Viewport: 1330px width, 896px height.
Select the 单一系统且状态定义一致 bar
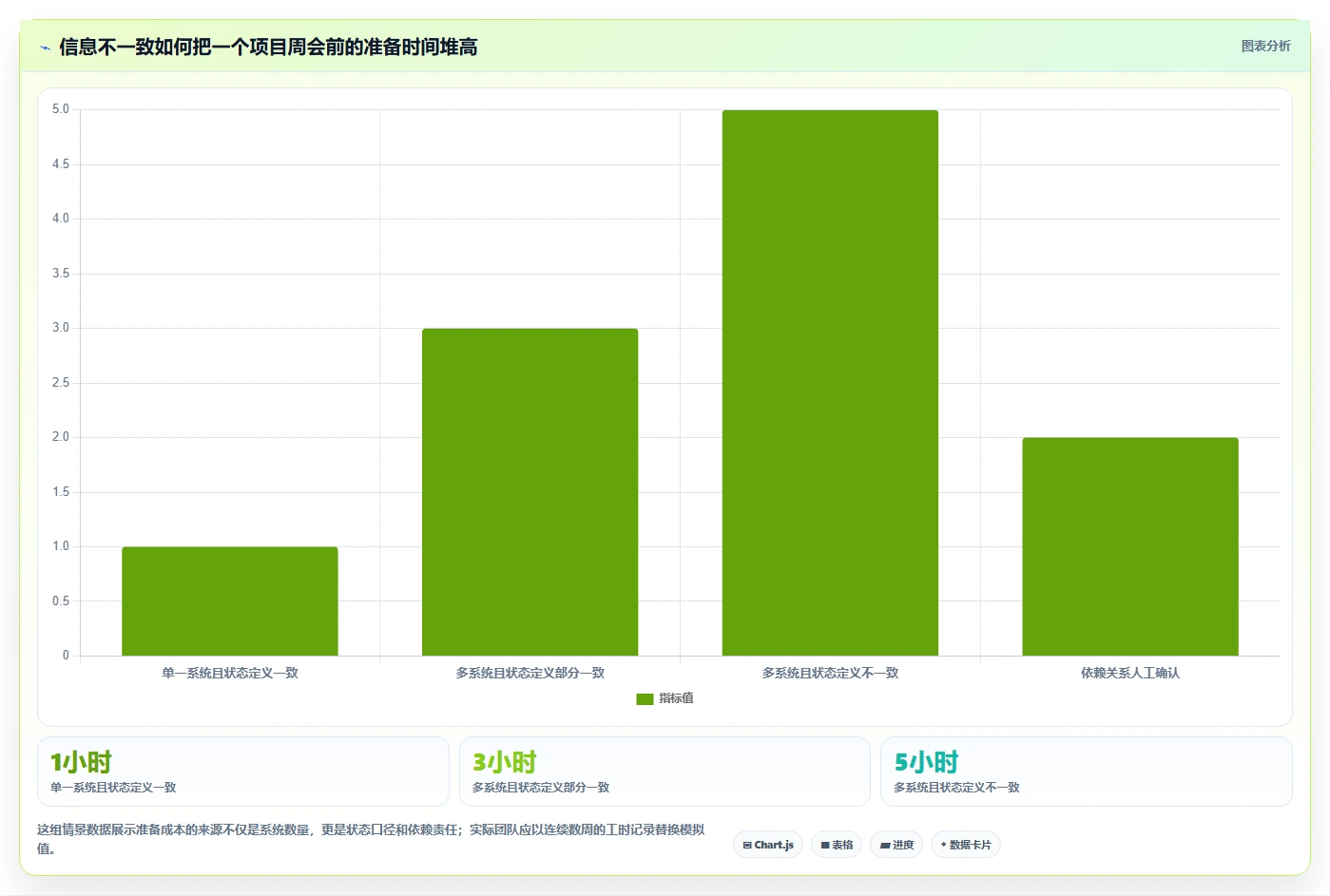pyautogui.click(x=230, y=601)
